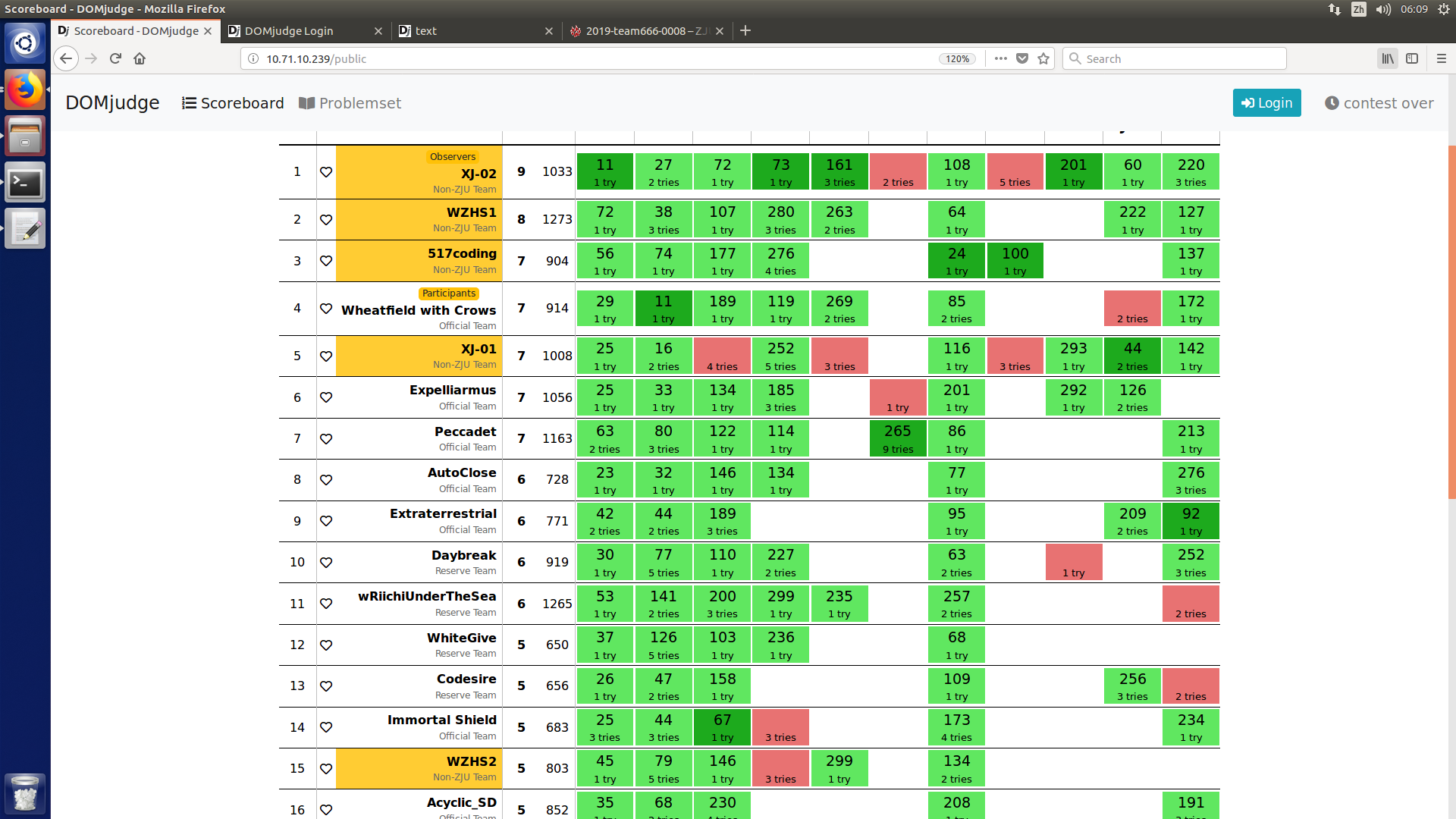
Task: Toggle the sidebar view icon
Action: coord(1412,58)
